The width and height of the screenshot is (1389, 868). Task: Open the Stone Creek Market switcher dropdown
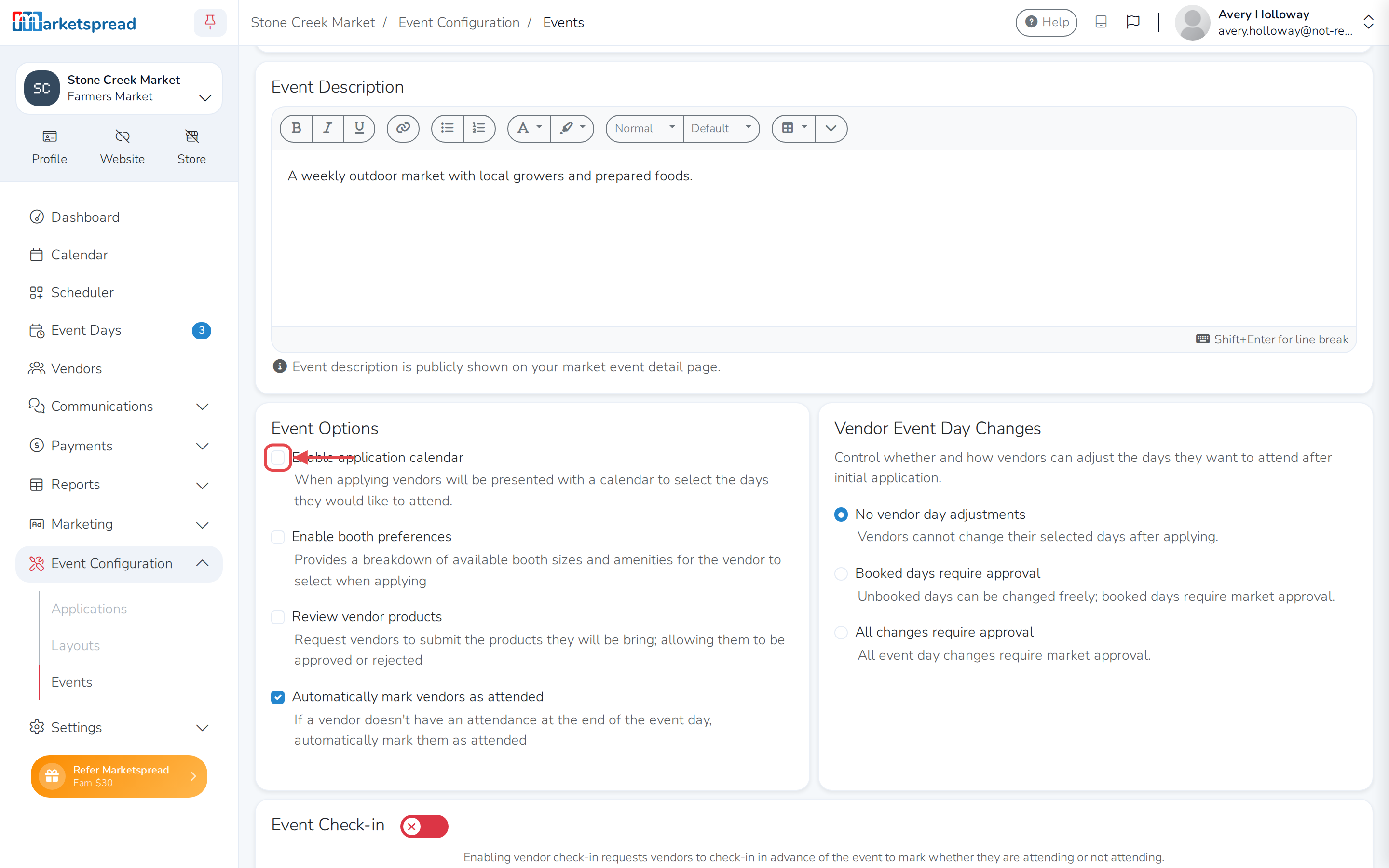[119, 88]
